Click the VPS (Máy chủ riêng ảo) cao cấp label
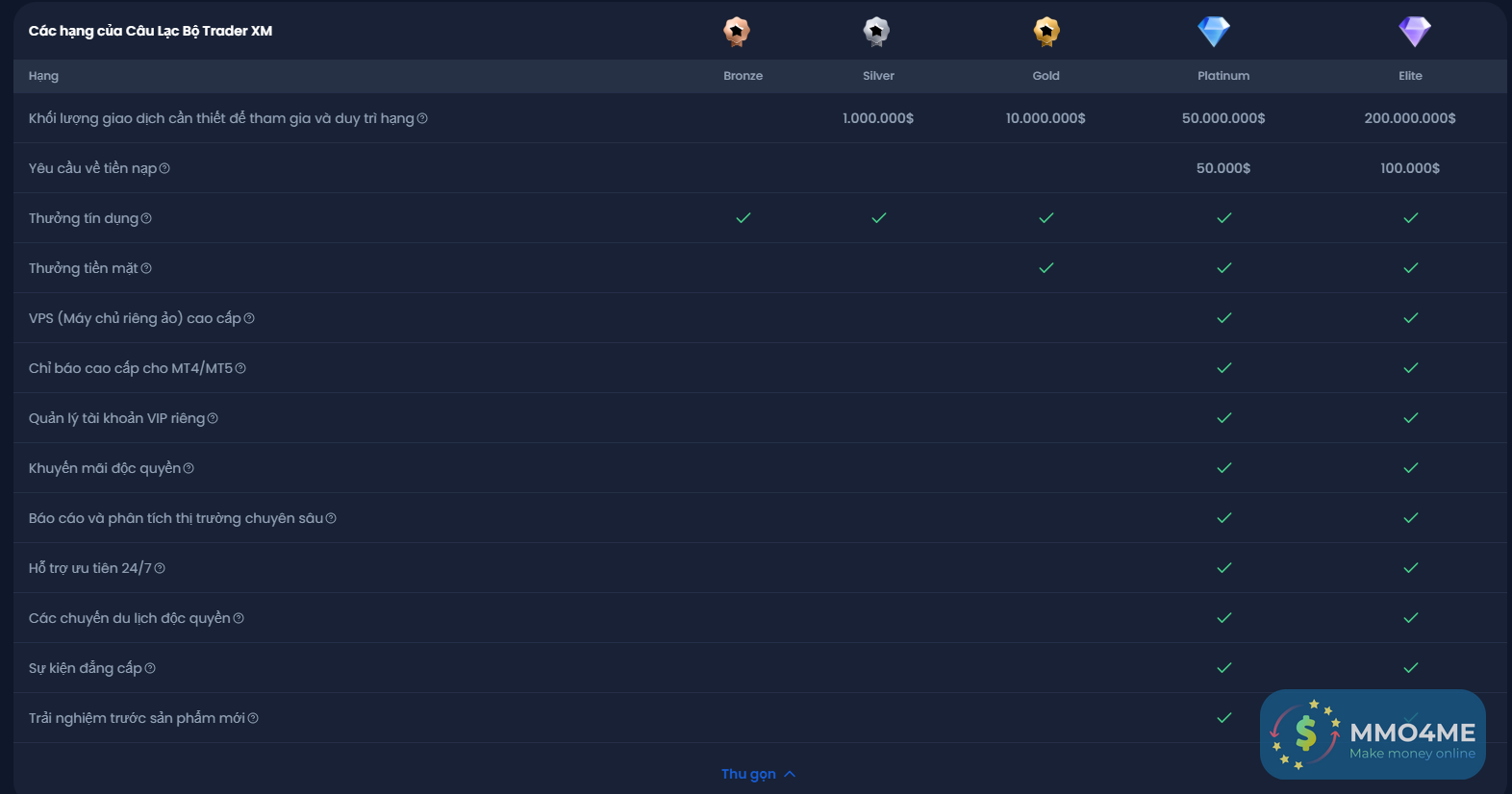Image resolution: width=1512 pixels, height=794 pixels. (x=135, y=318)
